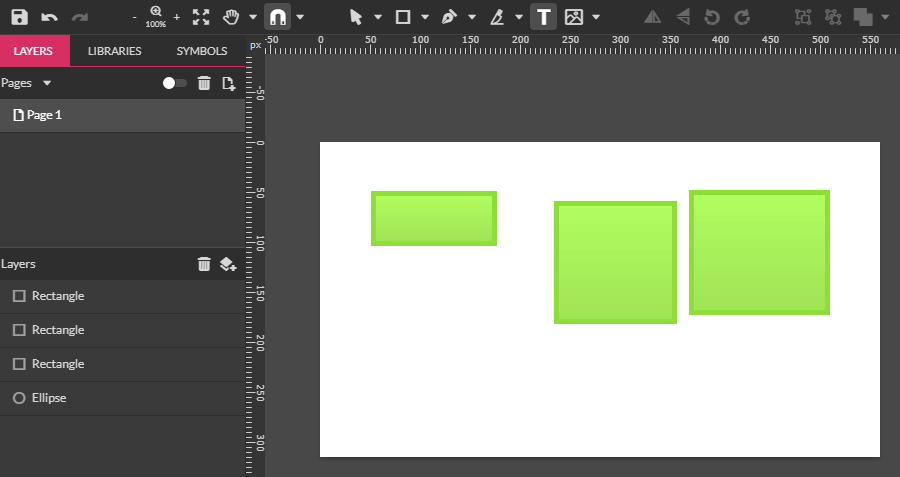Activate the Hand pan tool

coord(231,17)
